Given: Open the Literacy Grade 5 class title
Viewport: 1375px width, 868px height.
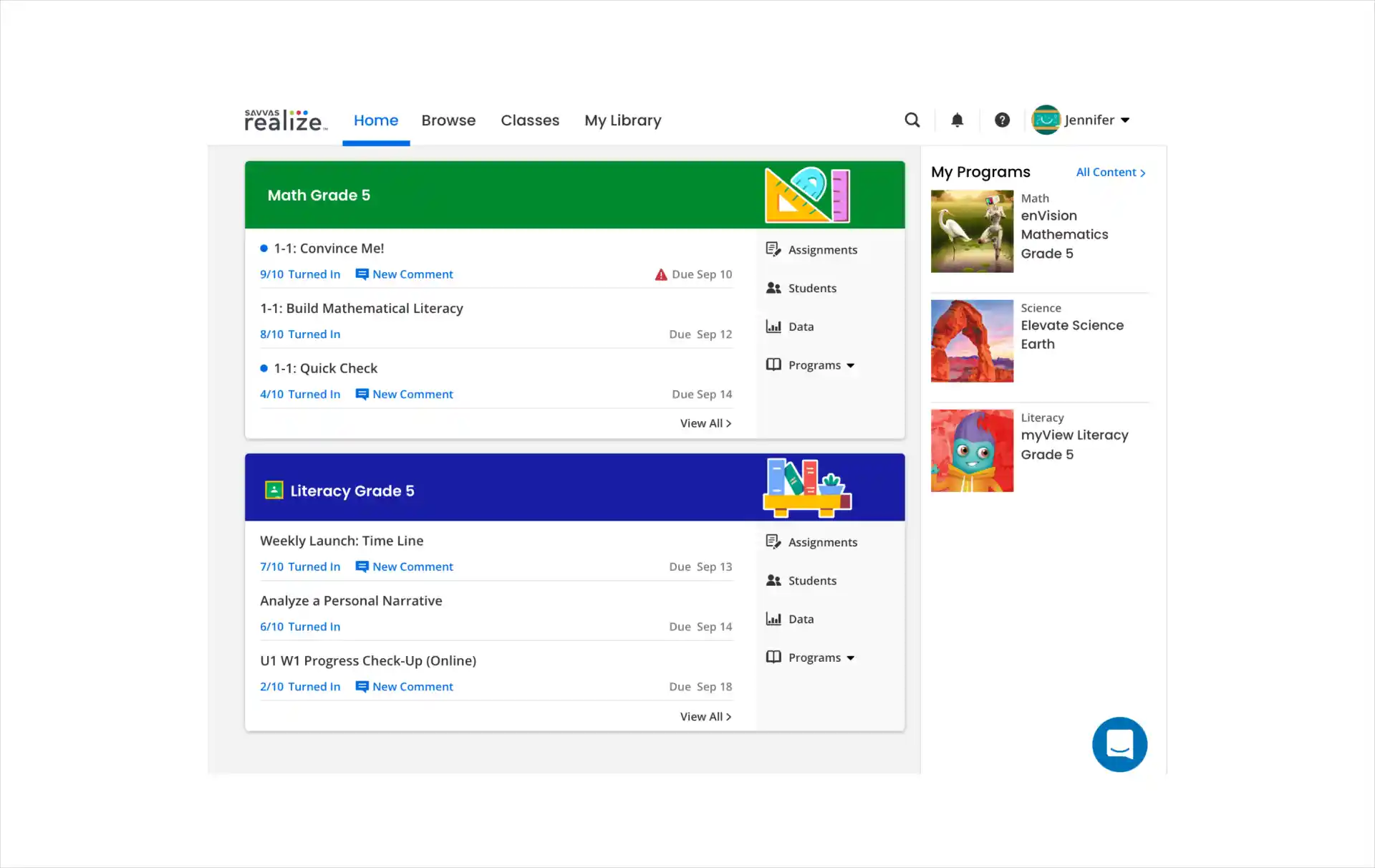Looking at the screenshot, I should (x=352, y=491).
